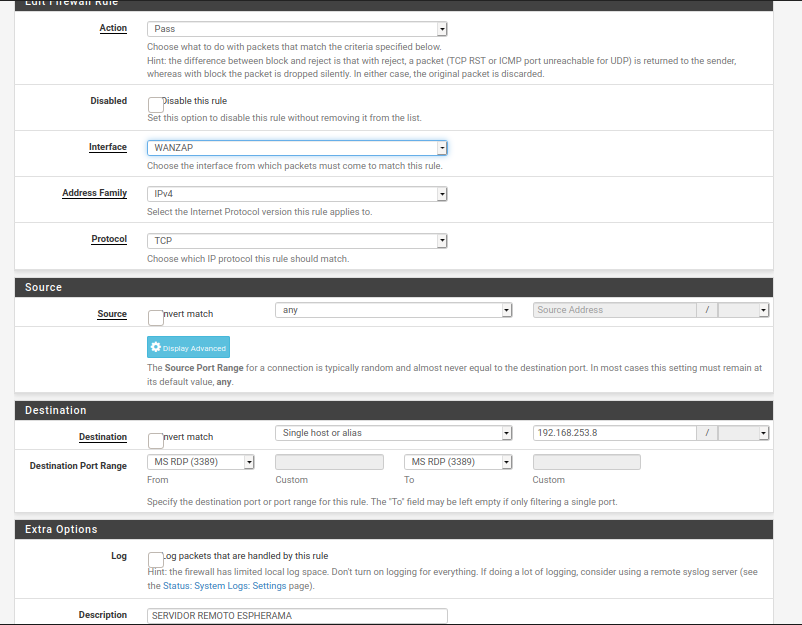802x625 pixels.
Task: Enable Log packets handled by rule
Action: coord(156,560)
